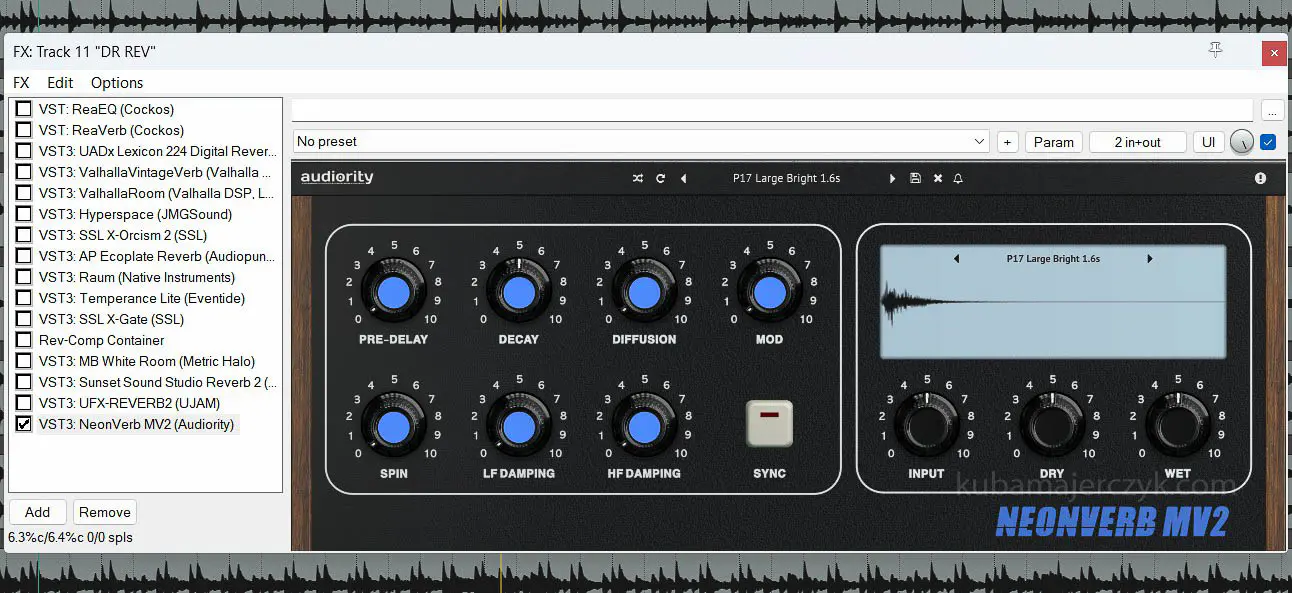This screenshot has height=593, width=1292.
Task: Pin the FX window on top
Action: [1215, 51]
